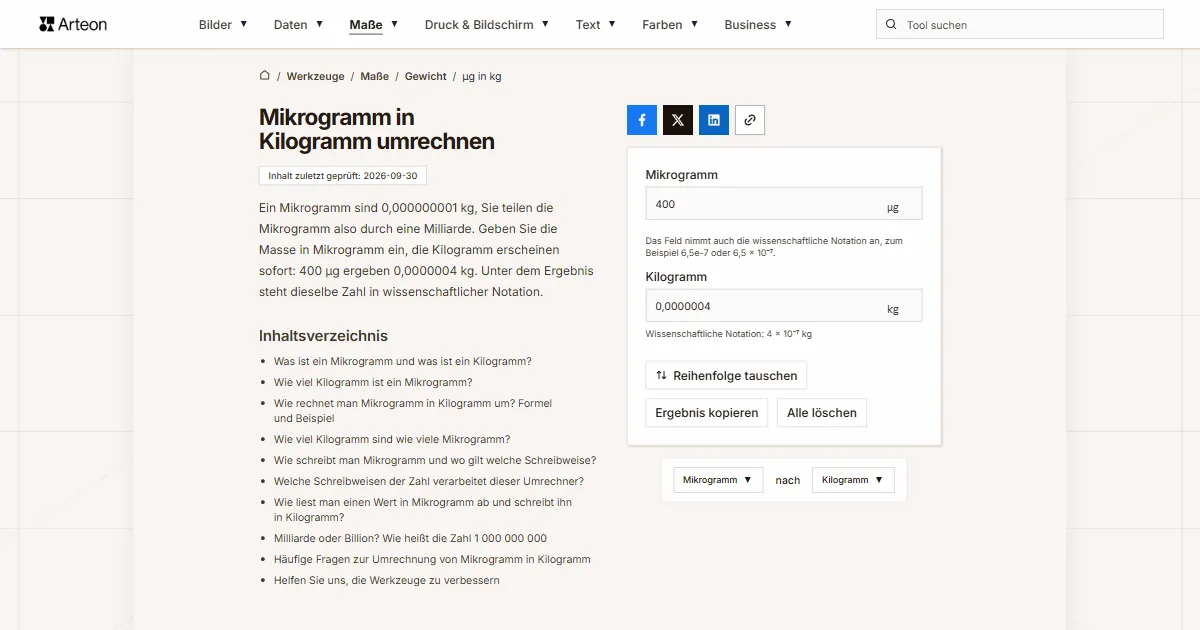Jump to 'Was ist ein Mikrogramm' section
1200x630 pixels.
(403, 361)
